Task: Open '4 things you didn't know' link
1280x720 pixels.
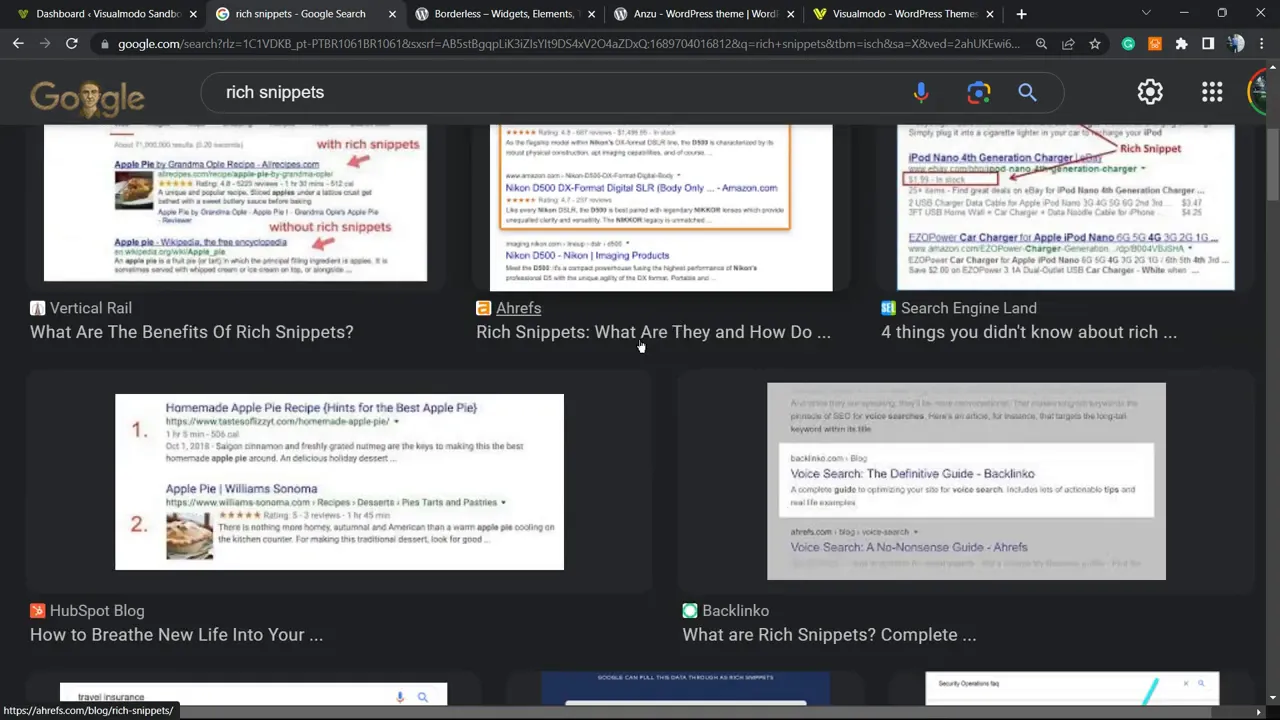Action: [1029, 332]
